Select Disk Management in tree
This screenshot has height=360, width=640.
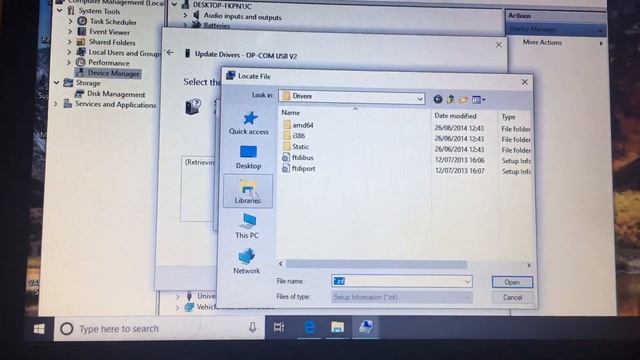[116, 94]
